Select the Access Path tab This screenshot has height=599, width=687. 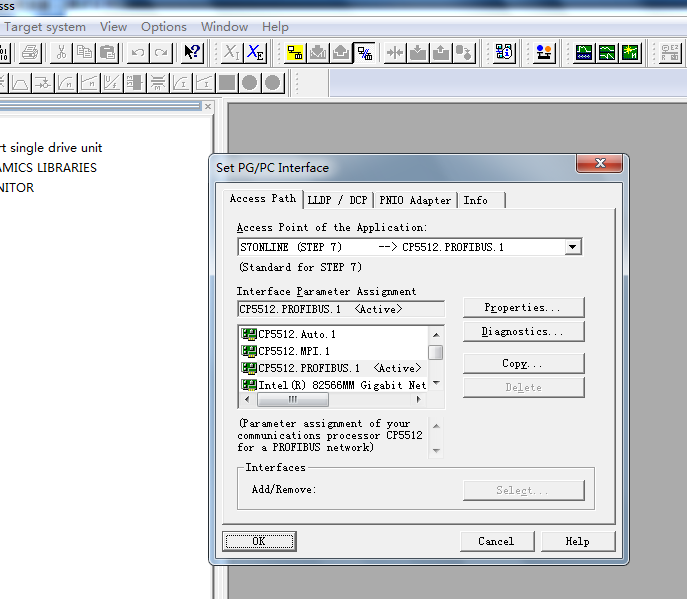coord(263,198)
